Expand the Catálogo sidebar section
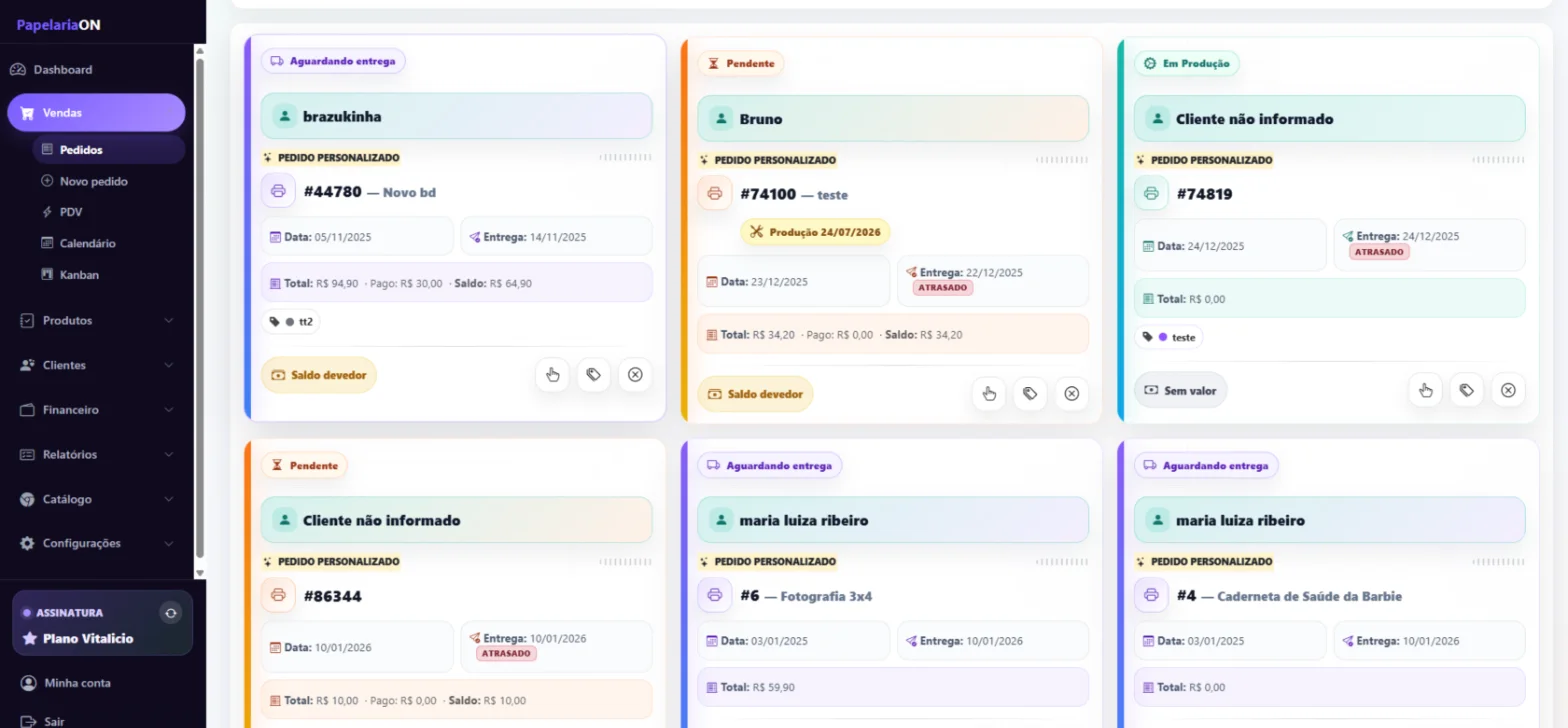The height and width of the screenshot is (728, 1568). [96, 499]
